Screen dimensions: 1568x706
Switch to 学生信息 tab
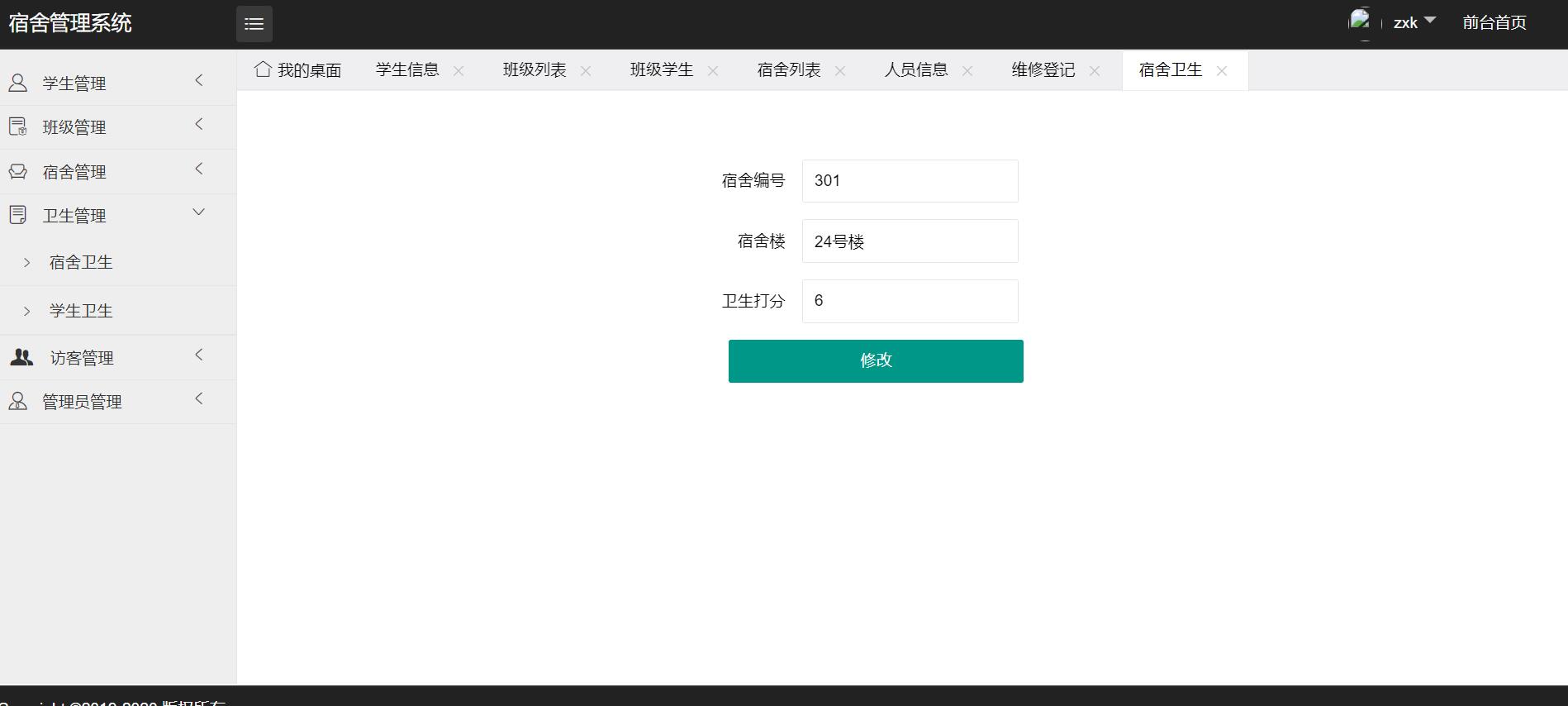[x=407, y=70]
